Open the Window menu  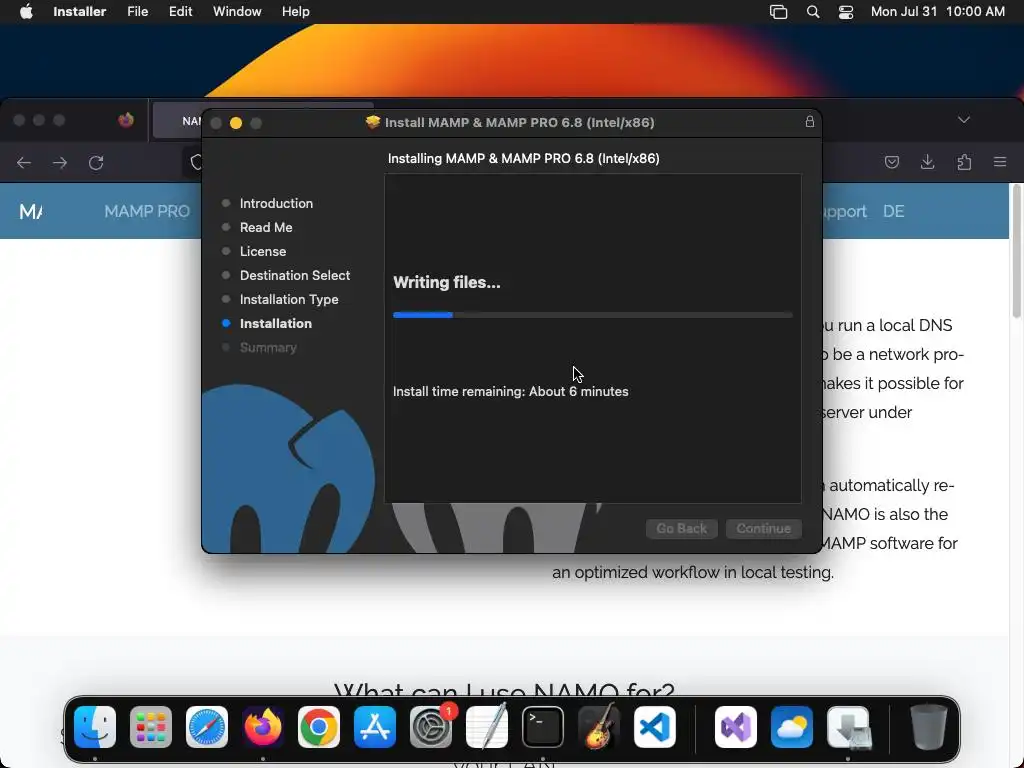coord(237,12)
